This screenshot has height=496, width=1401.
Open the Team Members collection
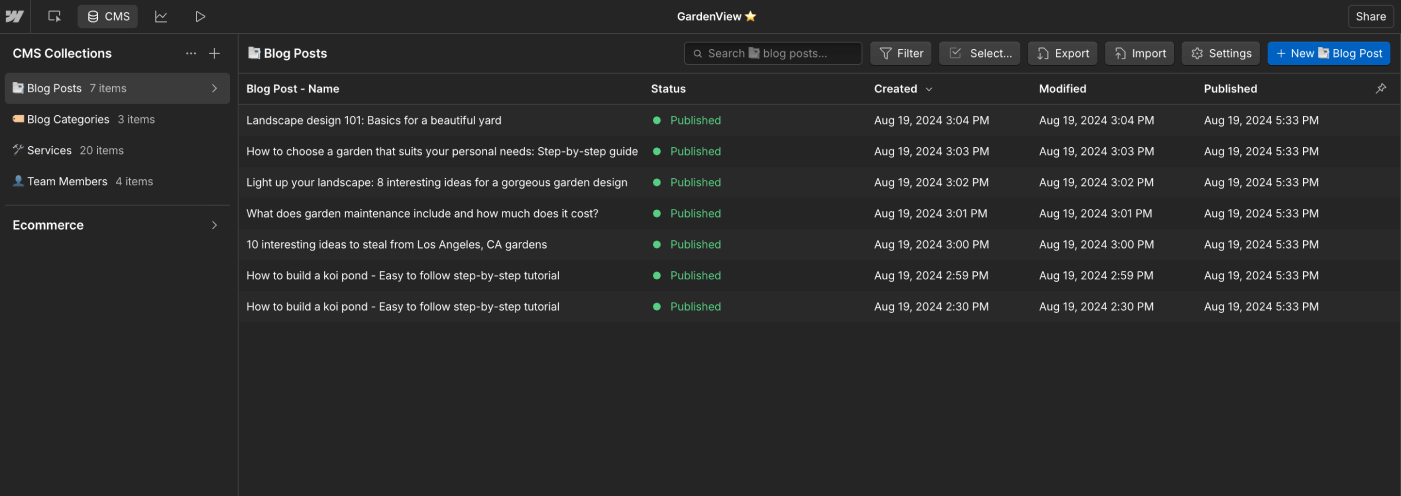(x=67, y=181)
